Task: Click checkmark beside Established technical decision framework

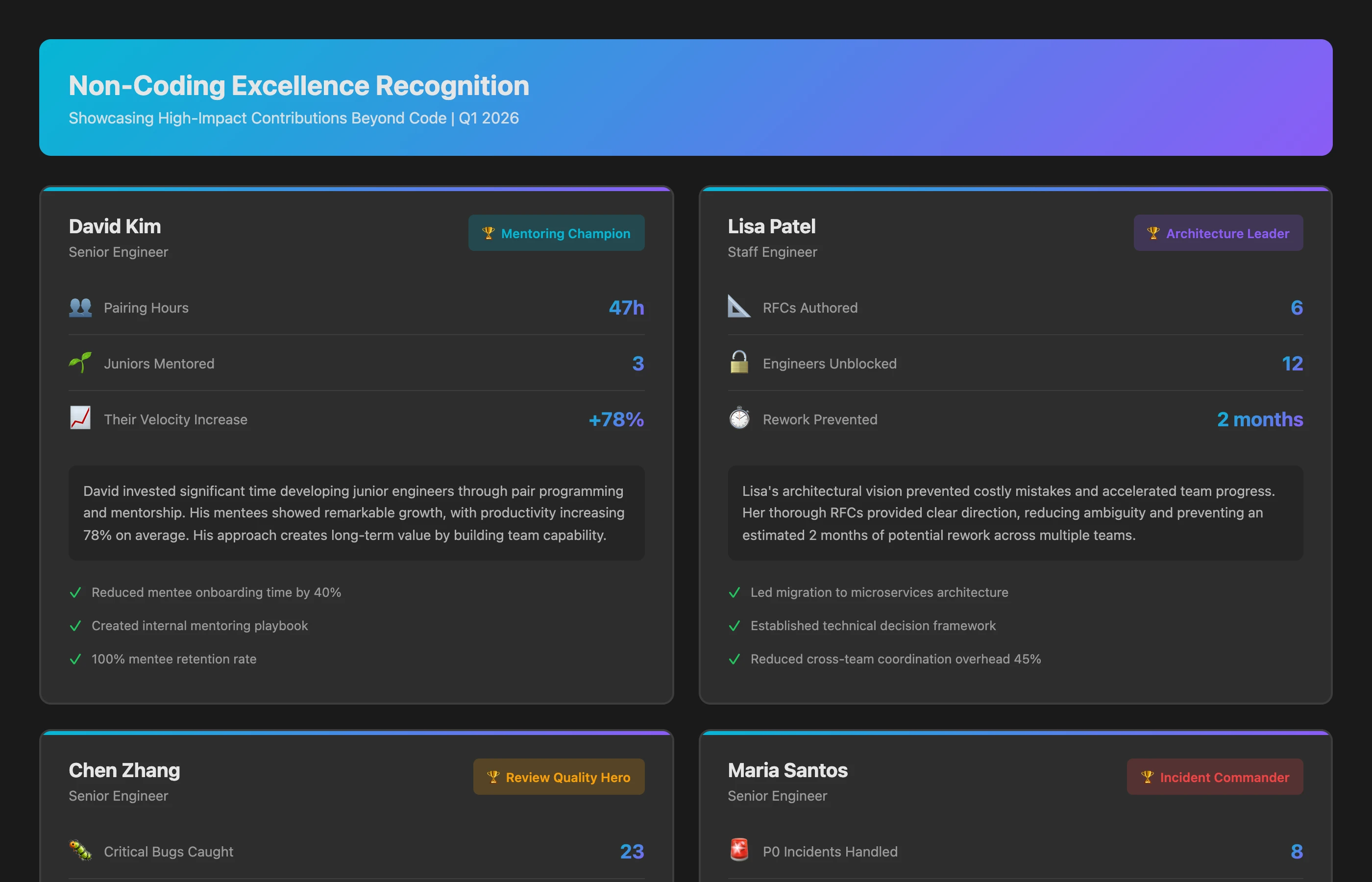Action: point(734,626)
